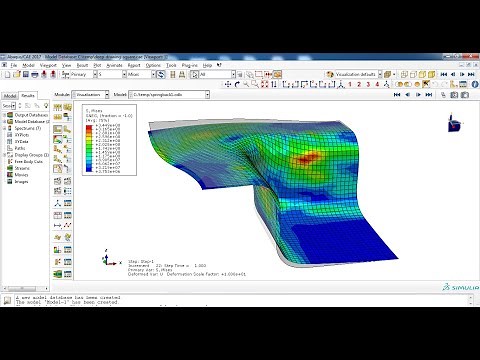Expand the Spectrums tree node
This screenshot has width=480, height=360.
click(x=4, y=128)
